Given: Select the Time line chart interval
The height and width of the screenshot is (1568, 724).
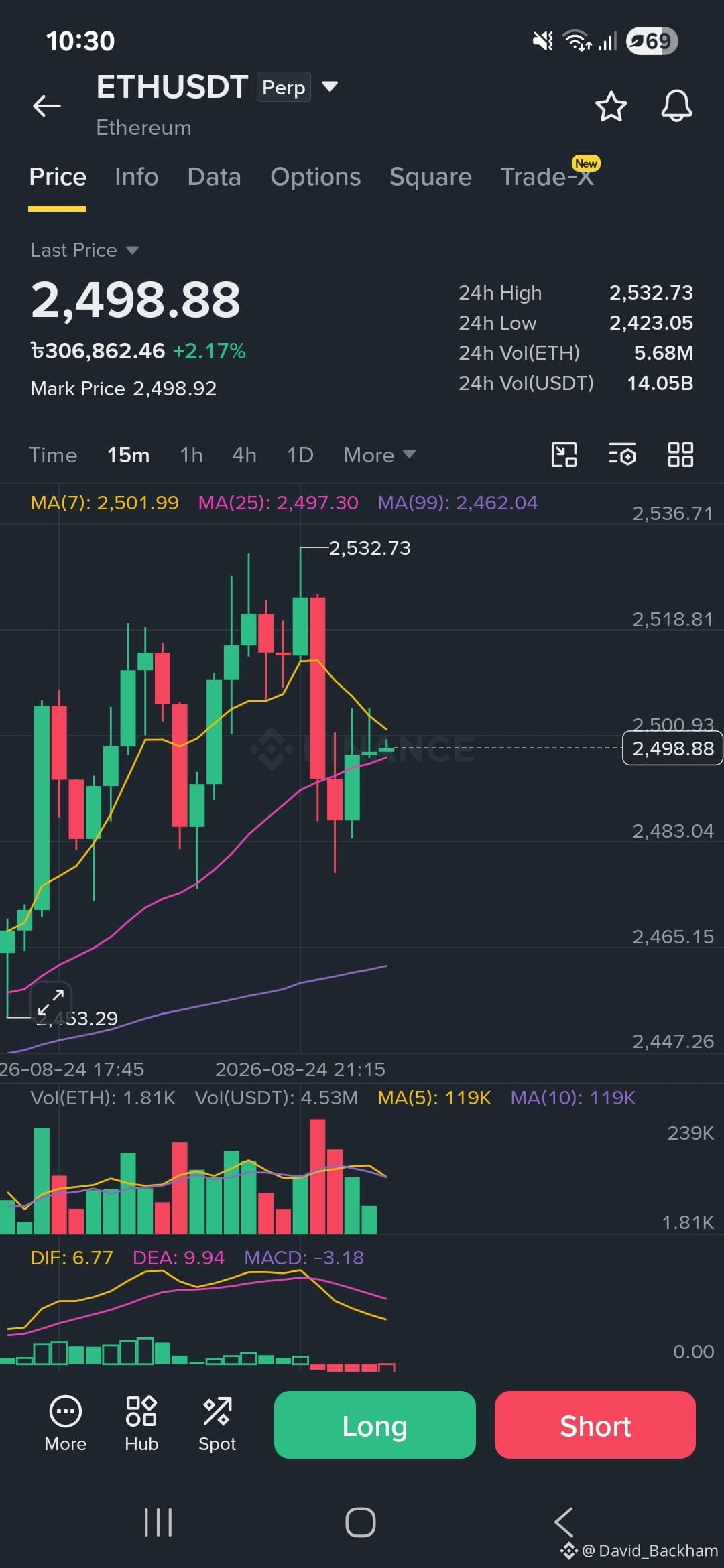Looking at the screenshot, I should tap(53, 455).
